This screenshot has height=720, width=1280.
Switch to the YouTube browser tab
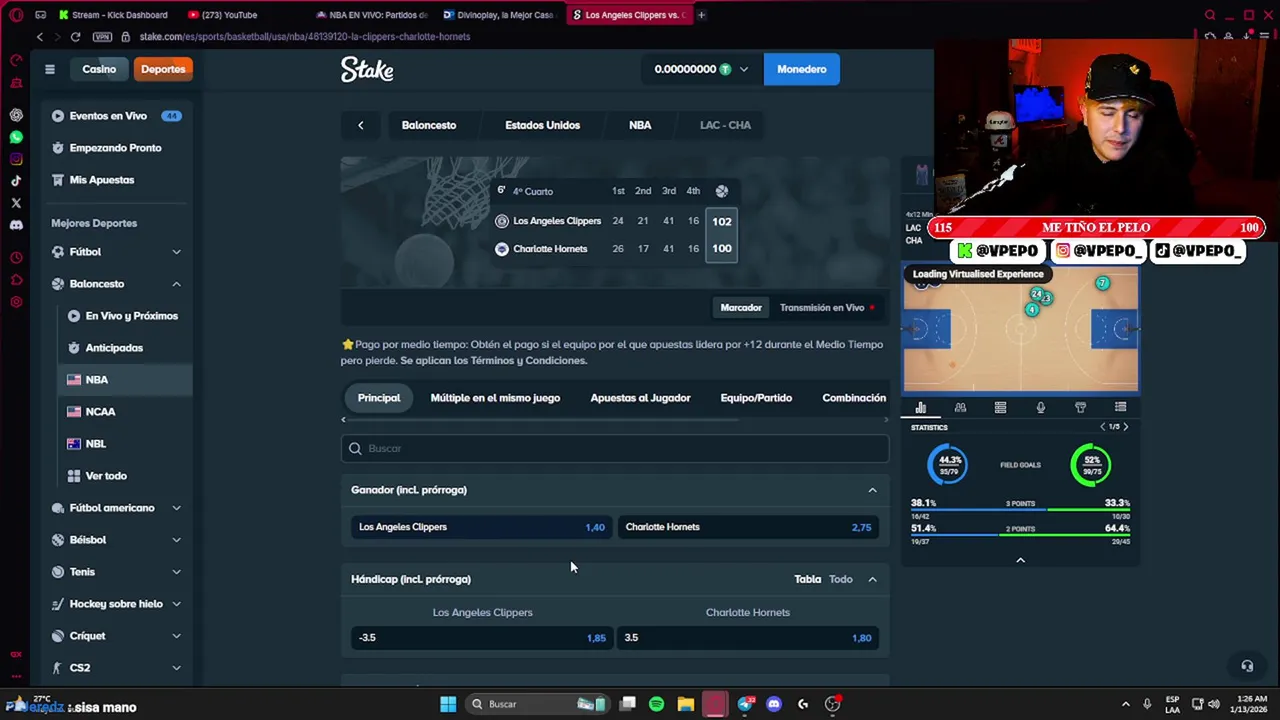point(229,15)
